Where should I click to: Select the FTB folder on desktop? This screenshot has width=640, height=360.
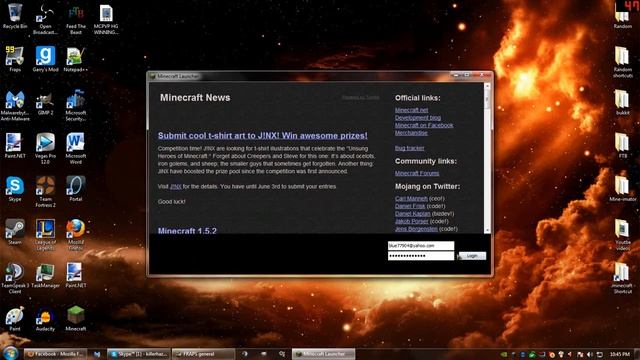coord(622,146)
